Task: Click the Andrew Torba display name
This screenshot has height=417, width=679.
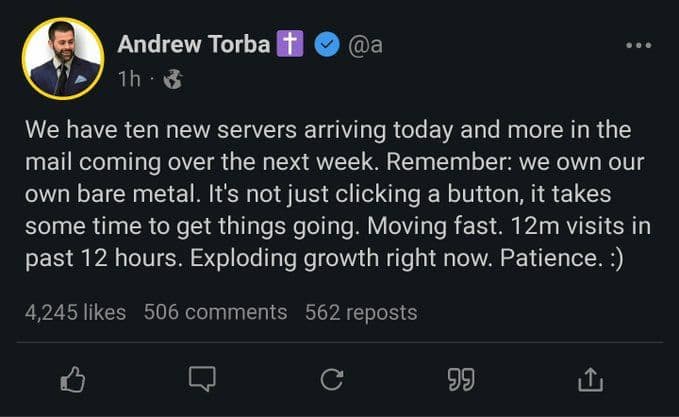Action: pyautogui.click(x=194, y=45)
